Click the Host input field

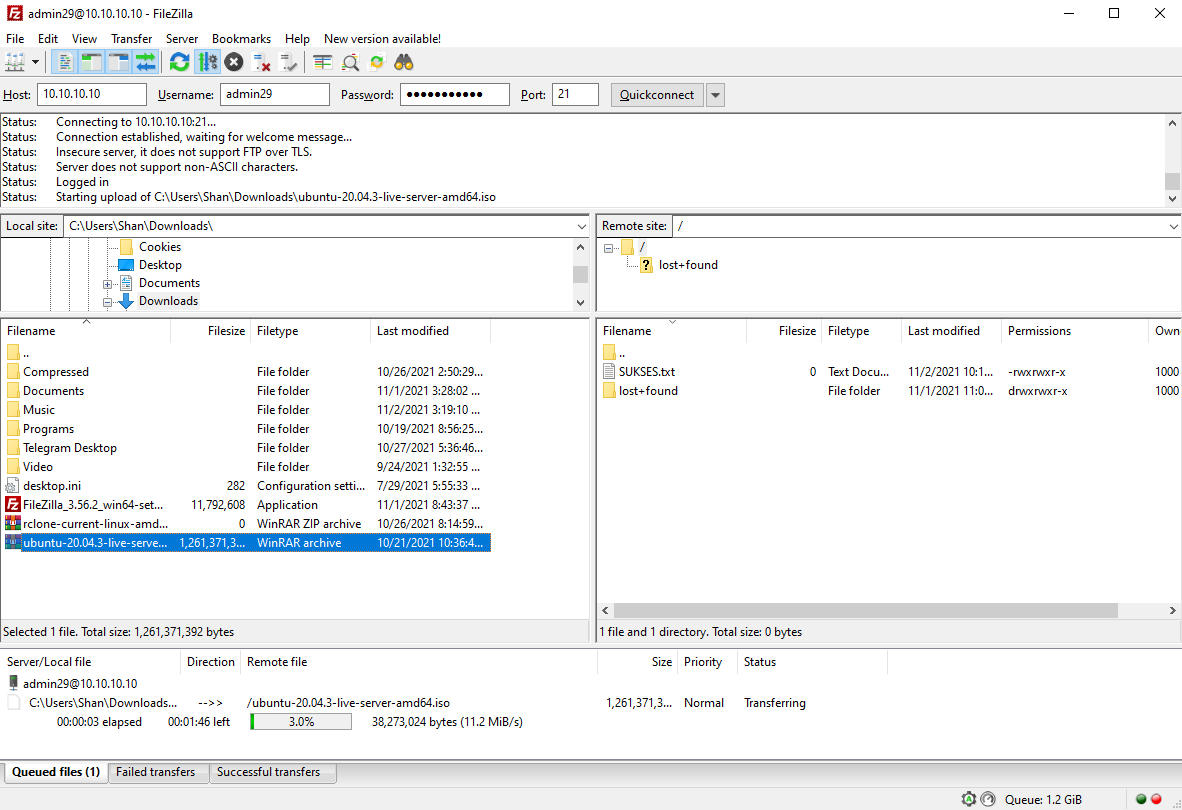point(91,94)
